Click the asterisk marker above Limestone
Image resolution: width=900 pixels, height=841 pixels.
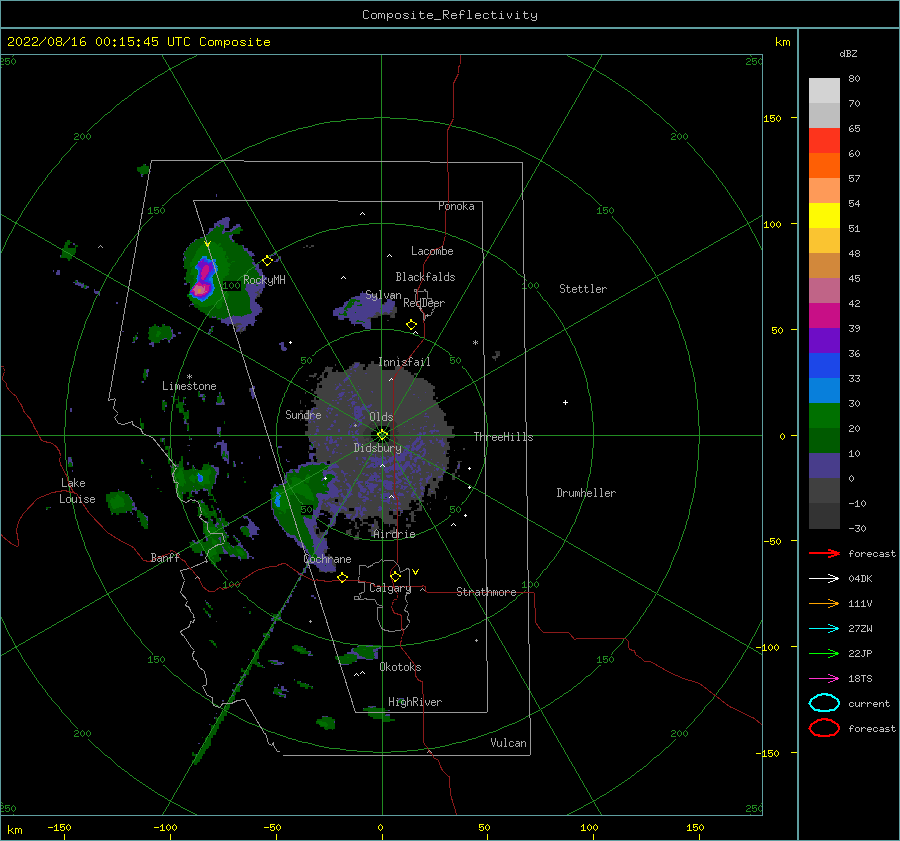tap(189, 377)
